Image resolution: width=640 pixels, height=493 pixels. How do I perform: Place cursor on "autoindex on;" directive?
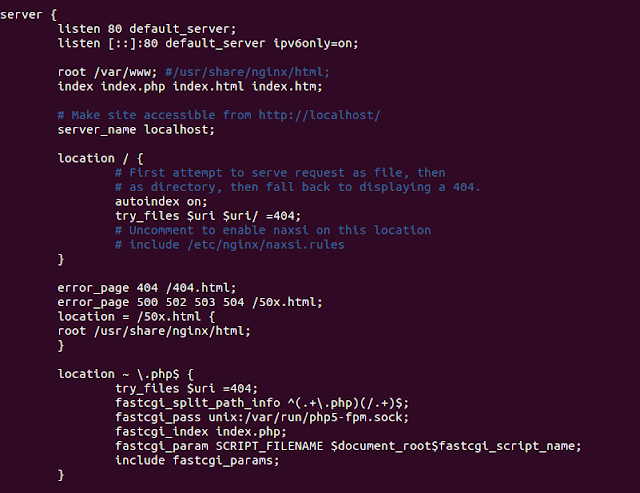tap(162, 202)
